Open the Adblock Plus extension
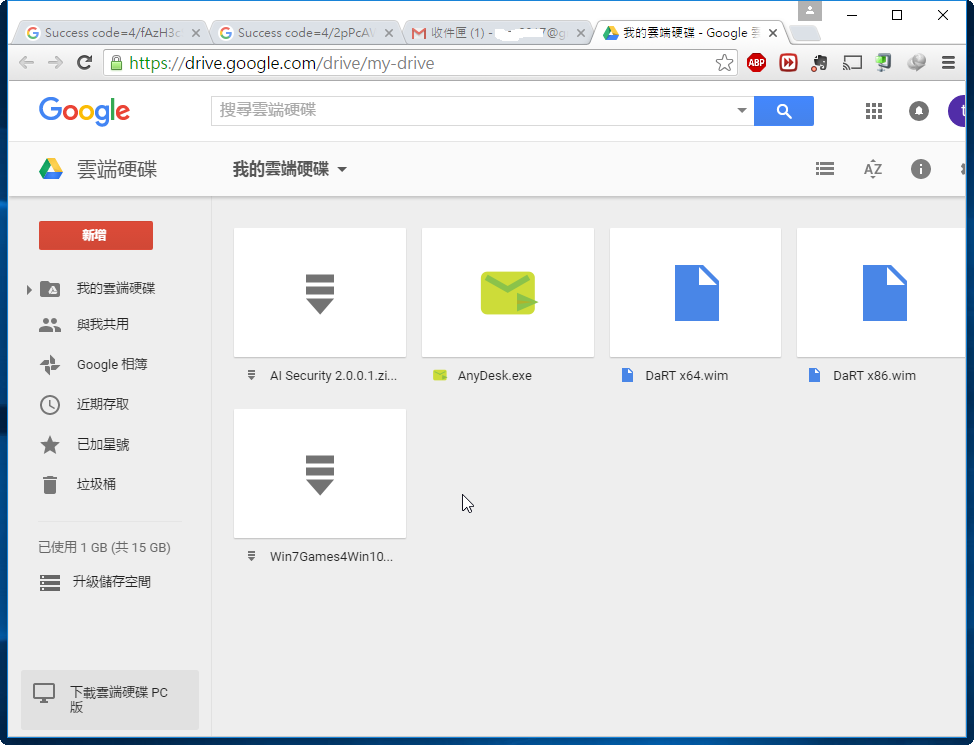 756,63
